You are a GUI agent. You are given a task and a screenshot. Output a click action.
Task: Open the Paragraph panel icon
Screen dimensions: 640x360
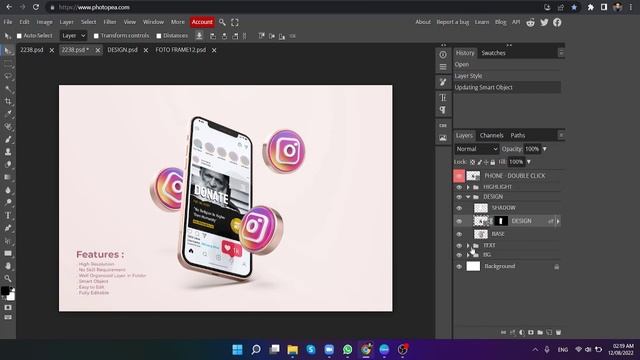[443, 110]
